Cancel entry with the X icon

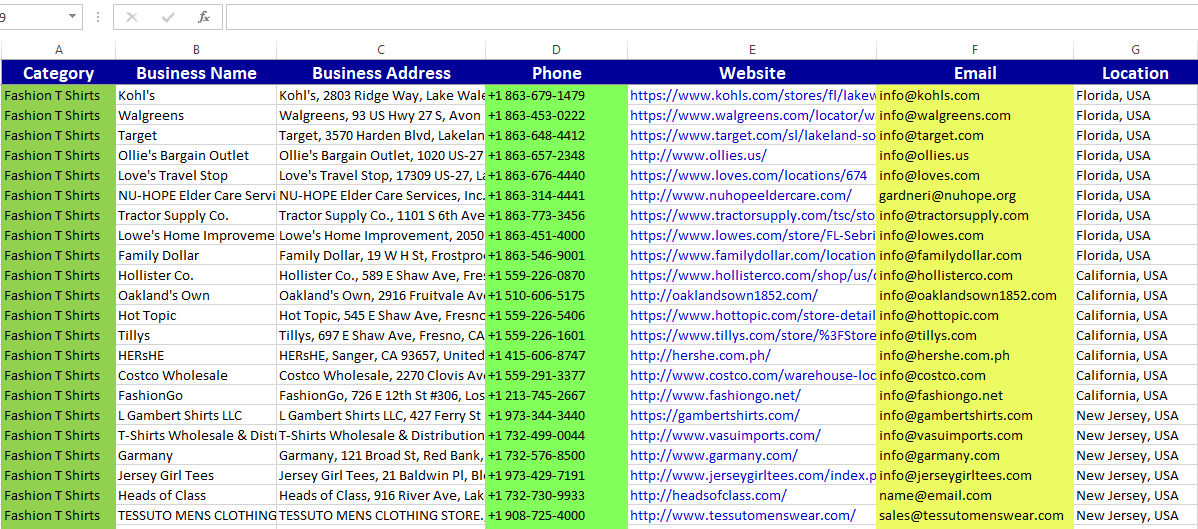[132, 17]
